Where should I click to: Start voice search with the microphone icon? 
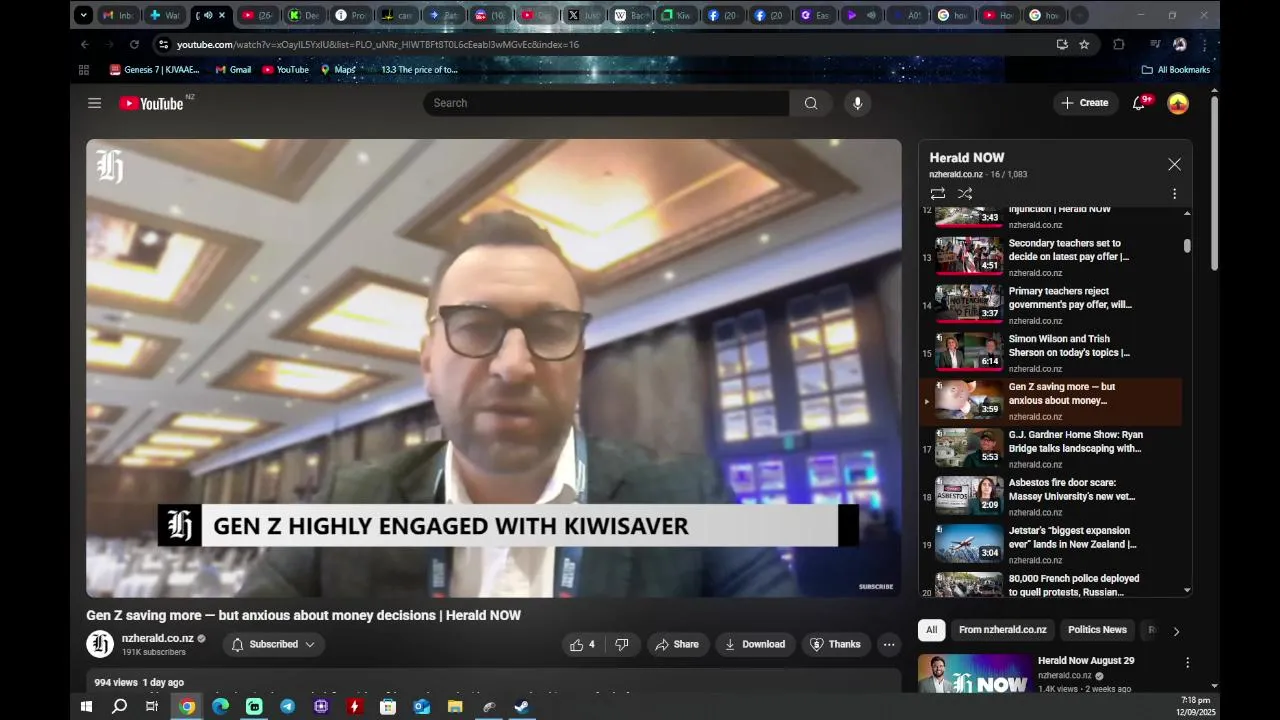point(857,103)
